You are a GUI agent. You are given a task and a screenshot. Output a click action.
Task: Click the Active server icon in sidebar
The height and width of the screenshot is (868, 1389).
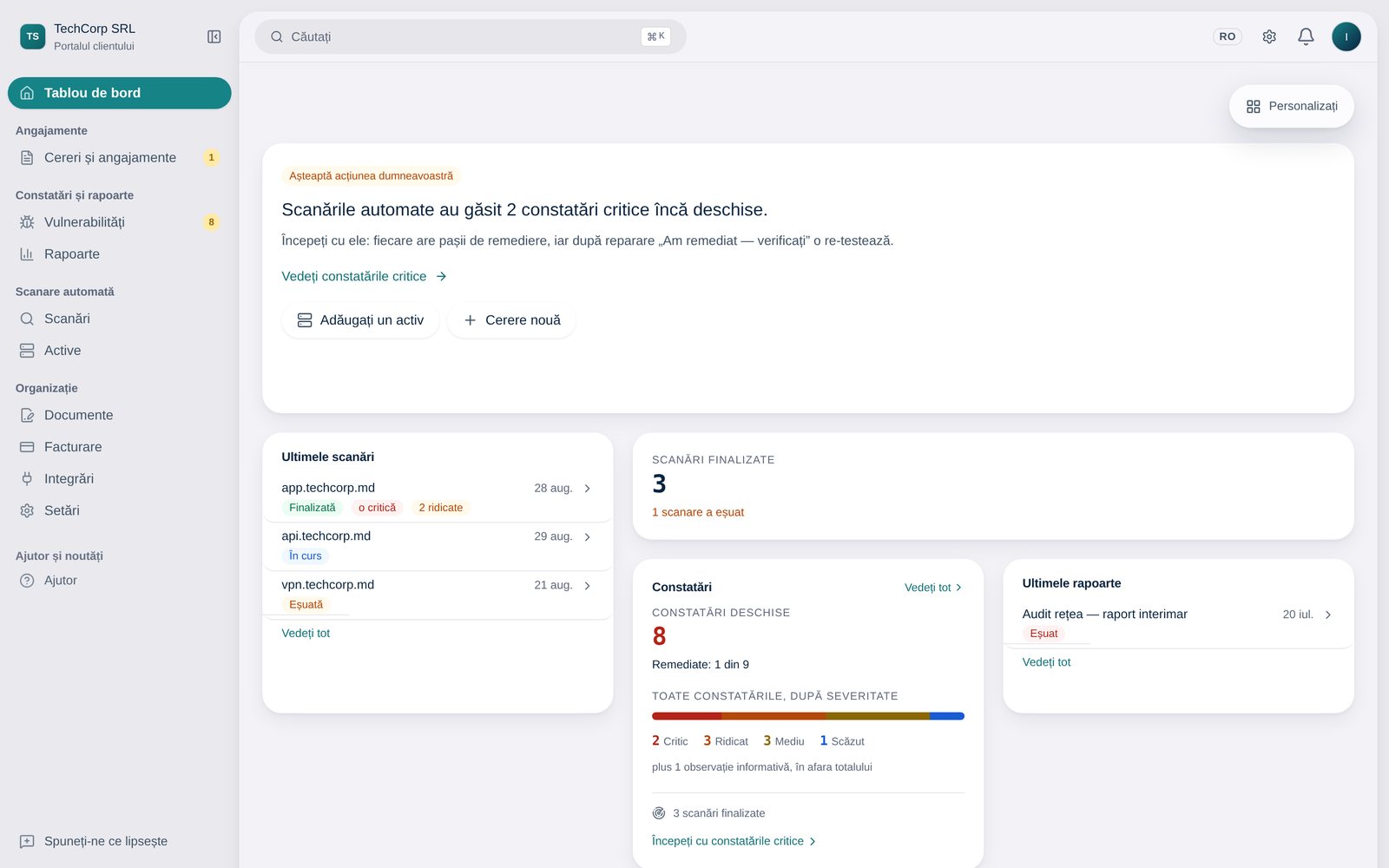pyautogui.click(x=27, y=351)
